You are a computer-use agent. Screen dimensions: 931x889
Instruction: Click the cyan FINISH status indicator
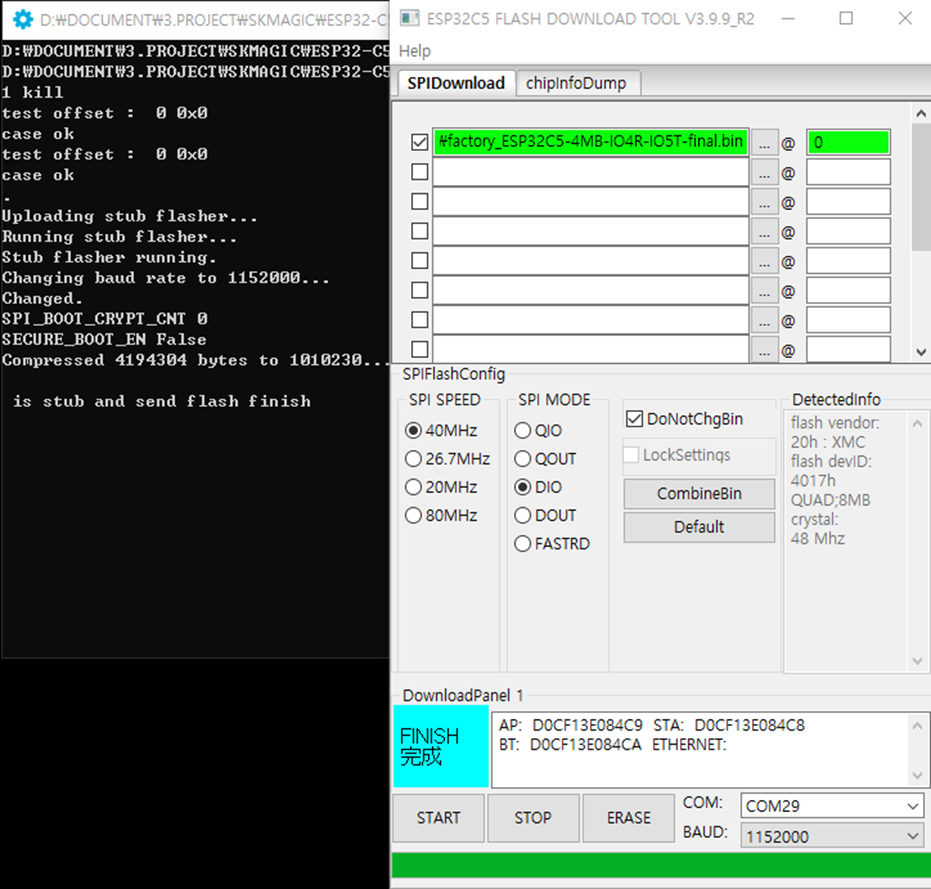pos(441,746)
